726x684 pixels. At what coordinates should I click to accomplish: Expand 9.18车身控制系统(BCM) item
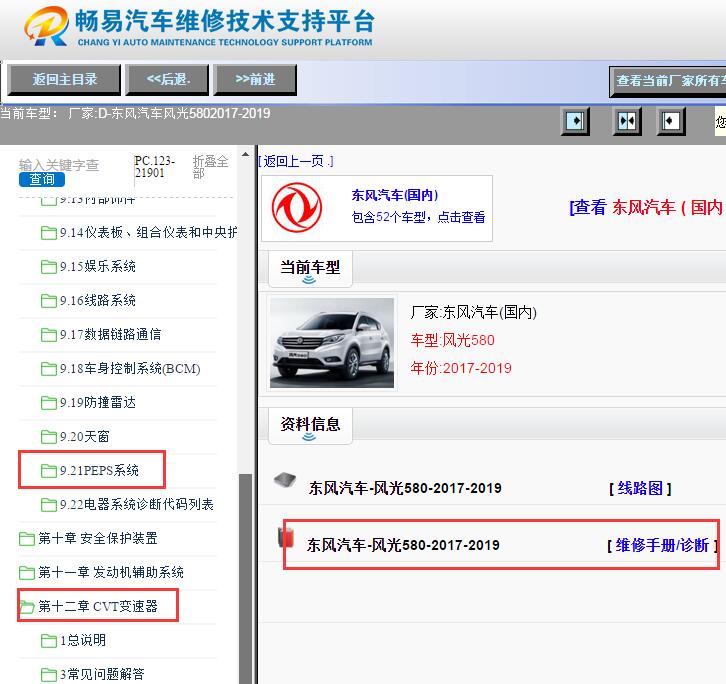click(130, 369)
